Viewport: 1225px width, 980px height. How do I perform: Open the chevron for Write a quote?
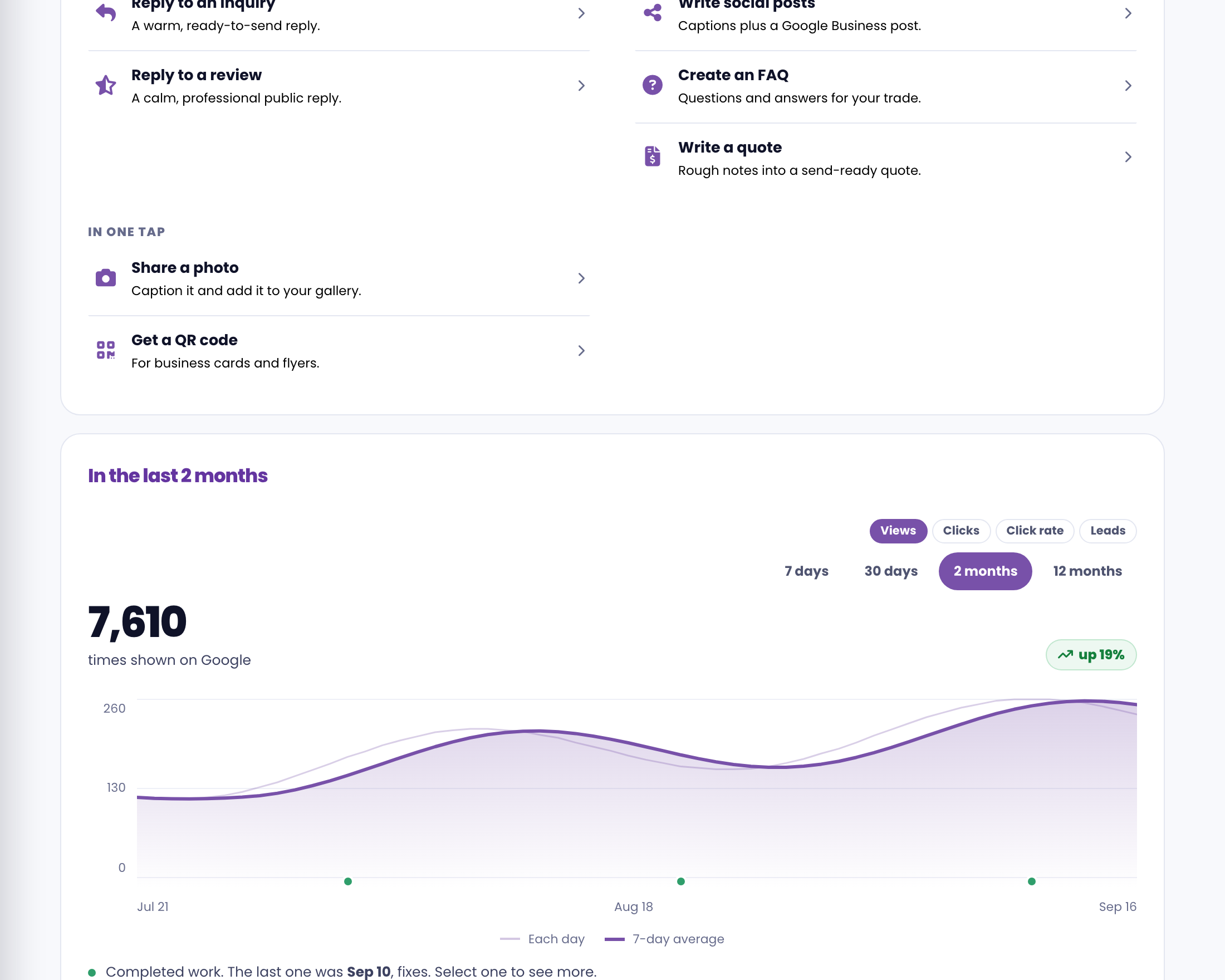point(1128,157)
